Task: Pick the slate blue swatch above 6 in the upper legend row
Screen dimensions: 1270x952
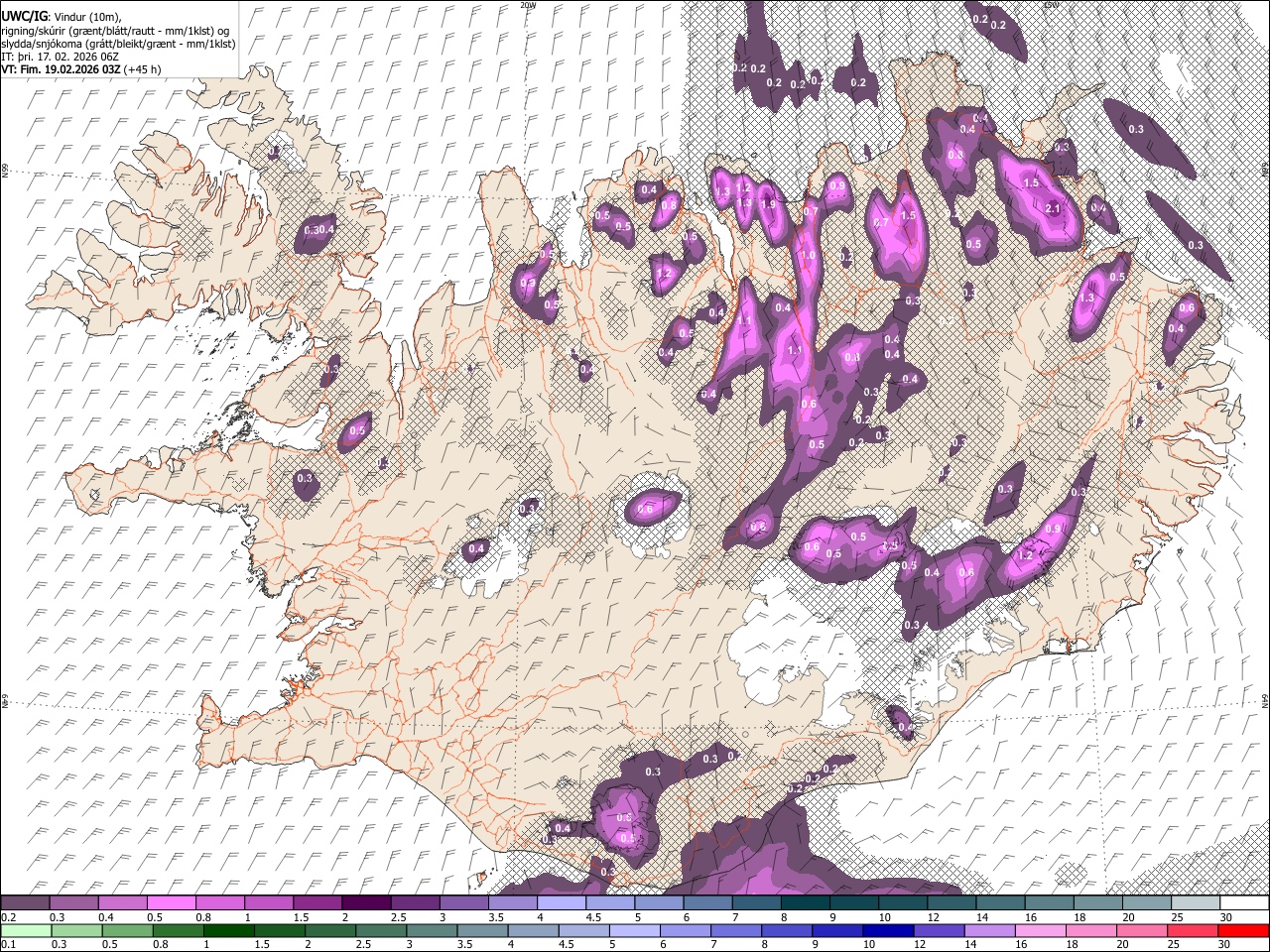Action: [707, 903]
